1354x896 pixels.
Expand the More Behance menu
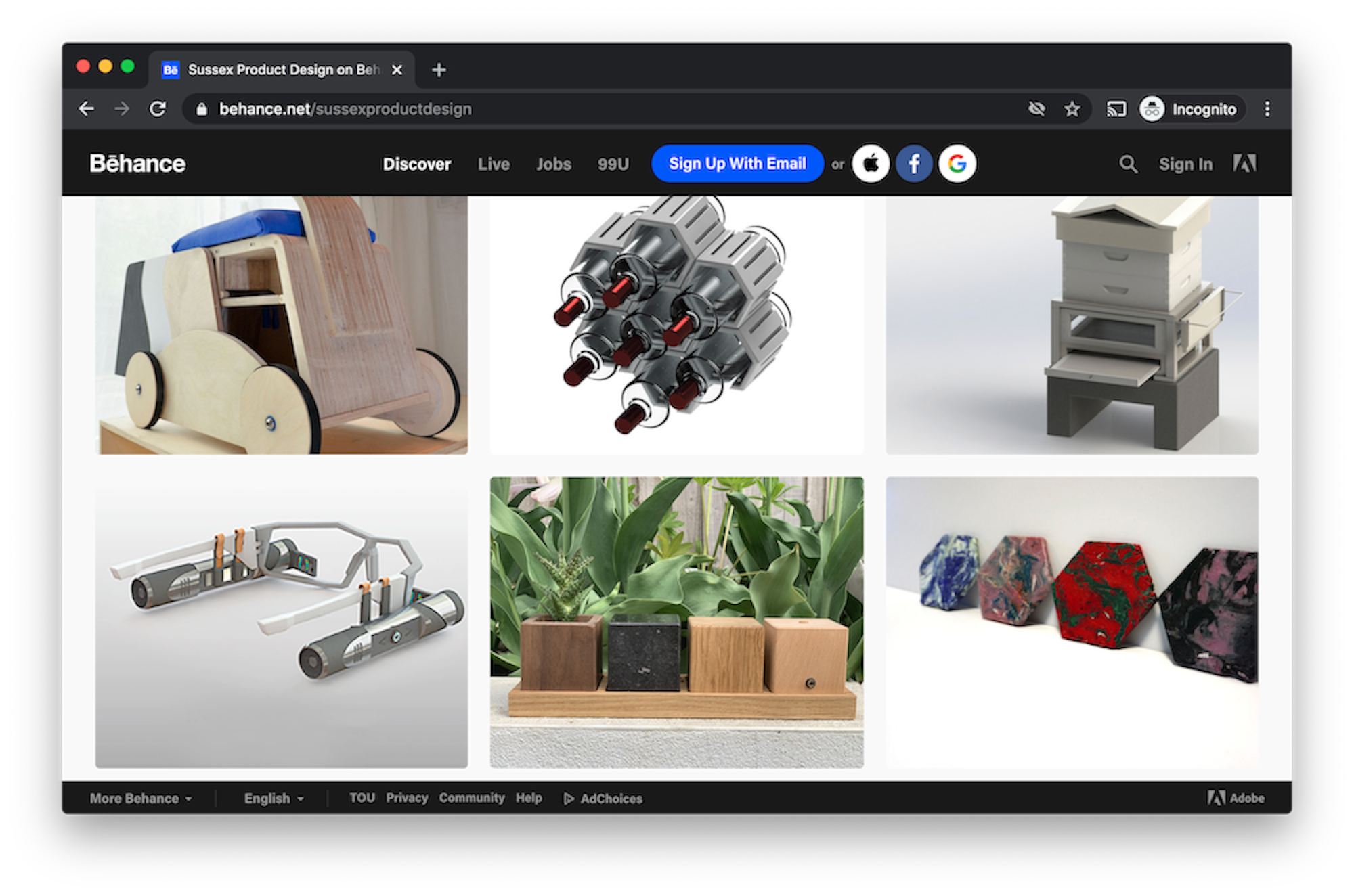tap(141, 799)
